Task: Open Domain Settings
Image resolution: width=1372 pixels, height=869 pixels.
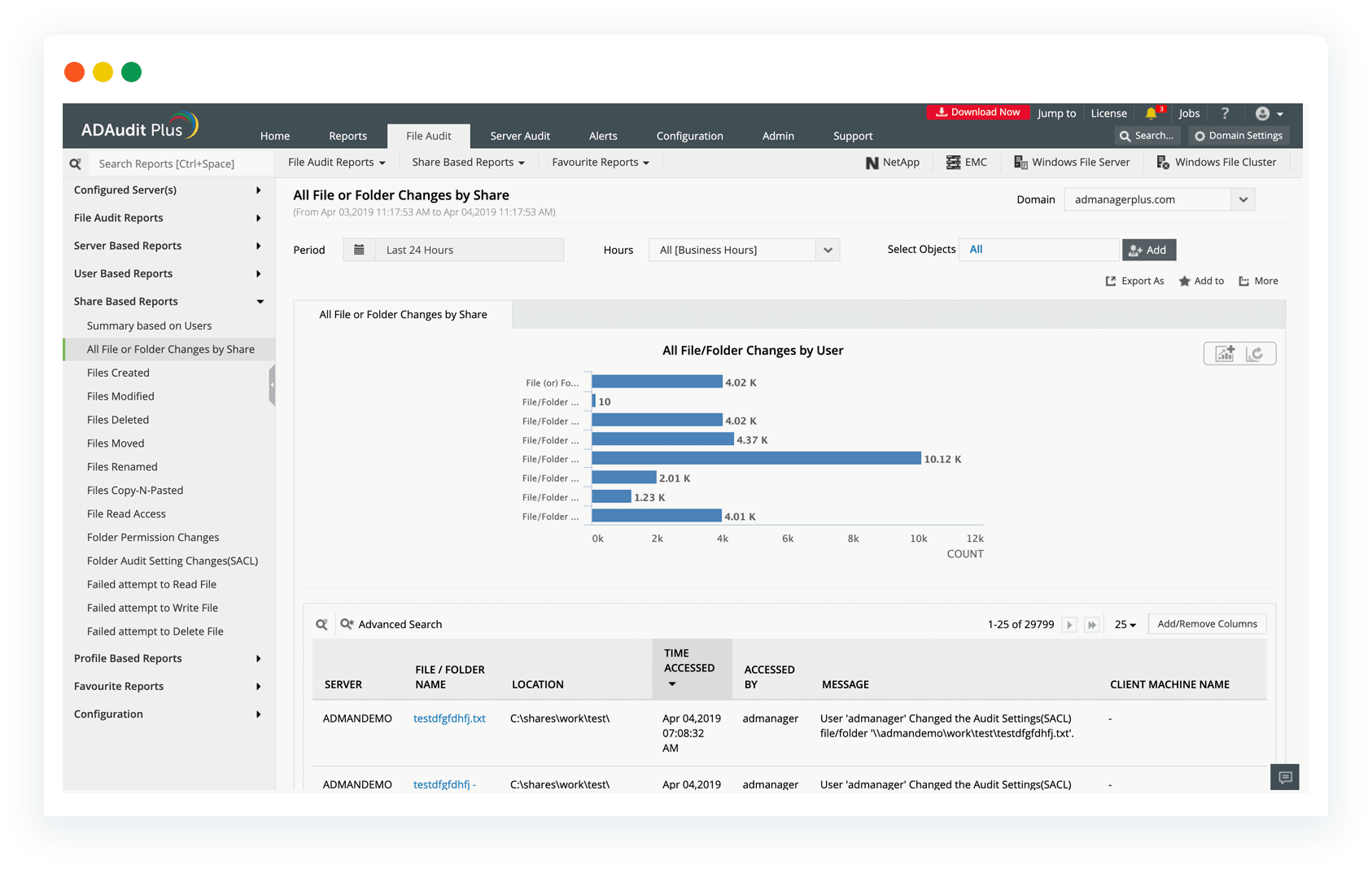Action: tap(1239, 136)
